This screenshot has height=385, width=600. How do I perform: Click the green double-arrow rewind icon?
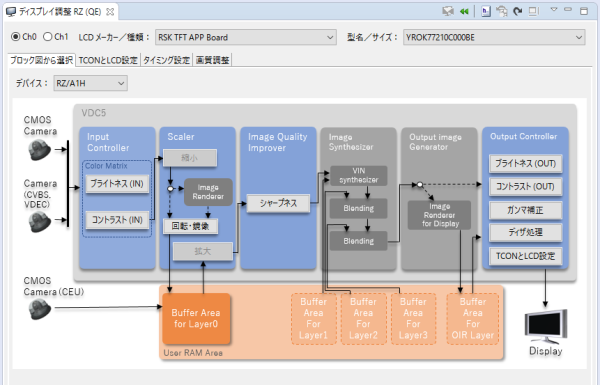click(464, 11)
